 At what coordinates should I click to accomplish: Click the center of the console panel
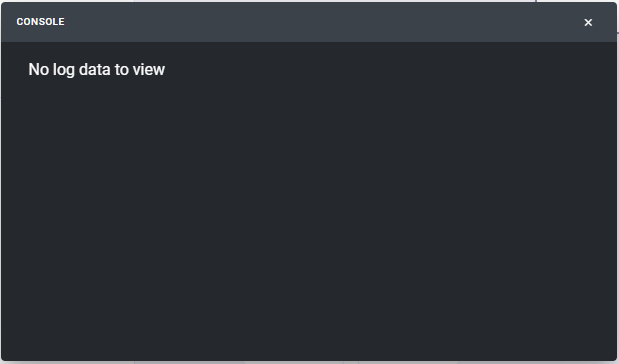(309, 182)
